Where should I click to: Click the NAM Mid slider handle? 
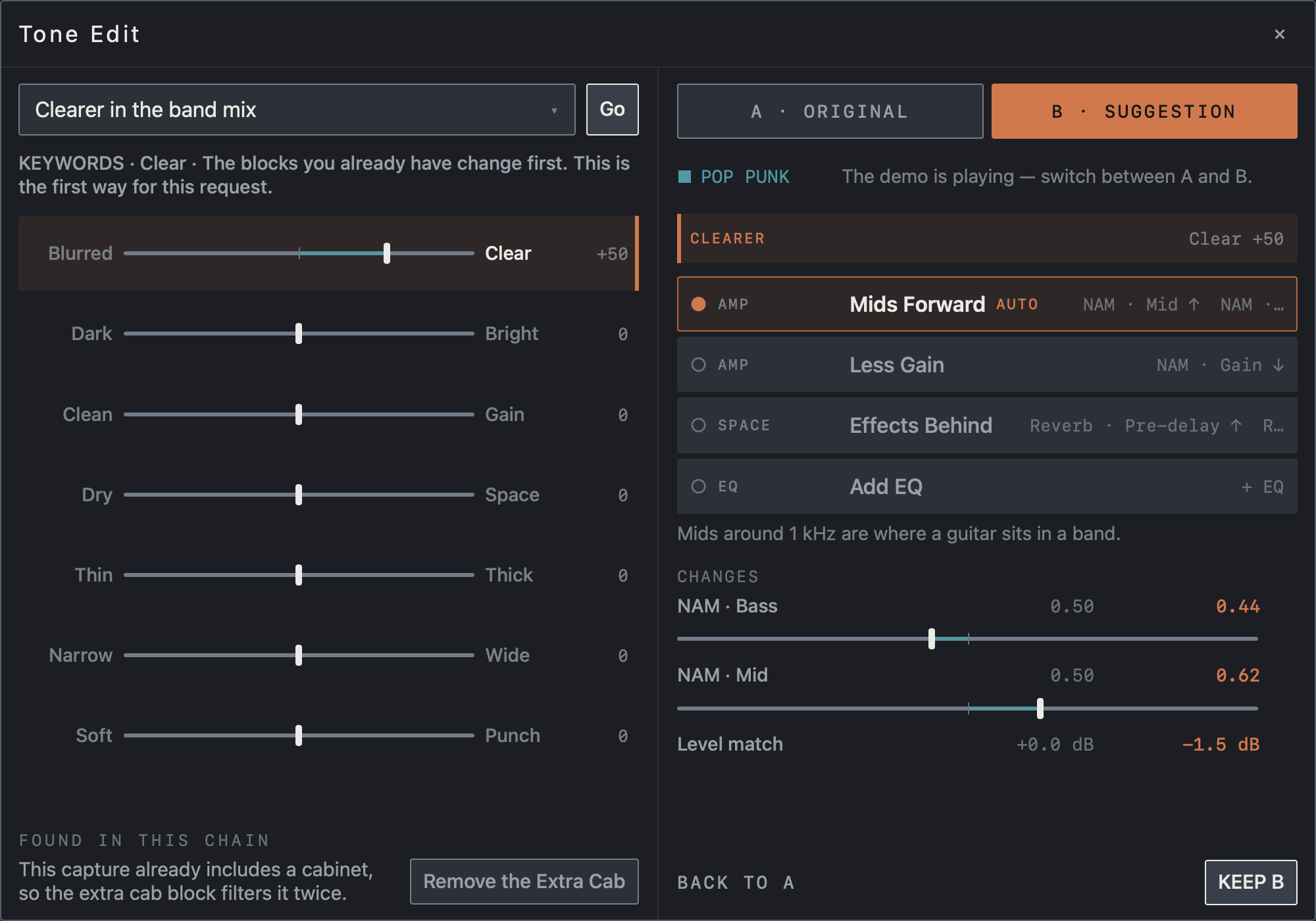click(x=1040, y=708)
